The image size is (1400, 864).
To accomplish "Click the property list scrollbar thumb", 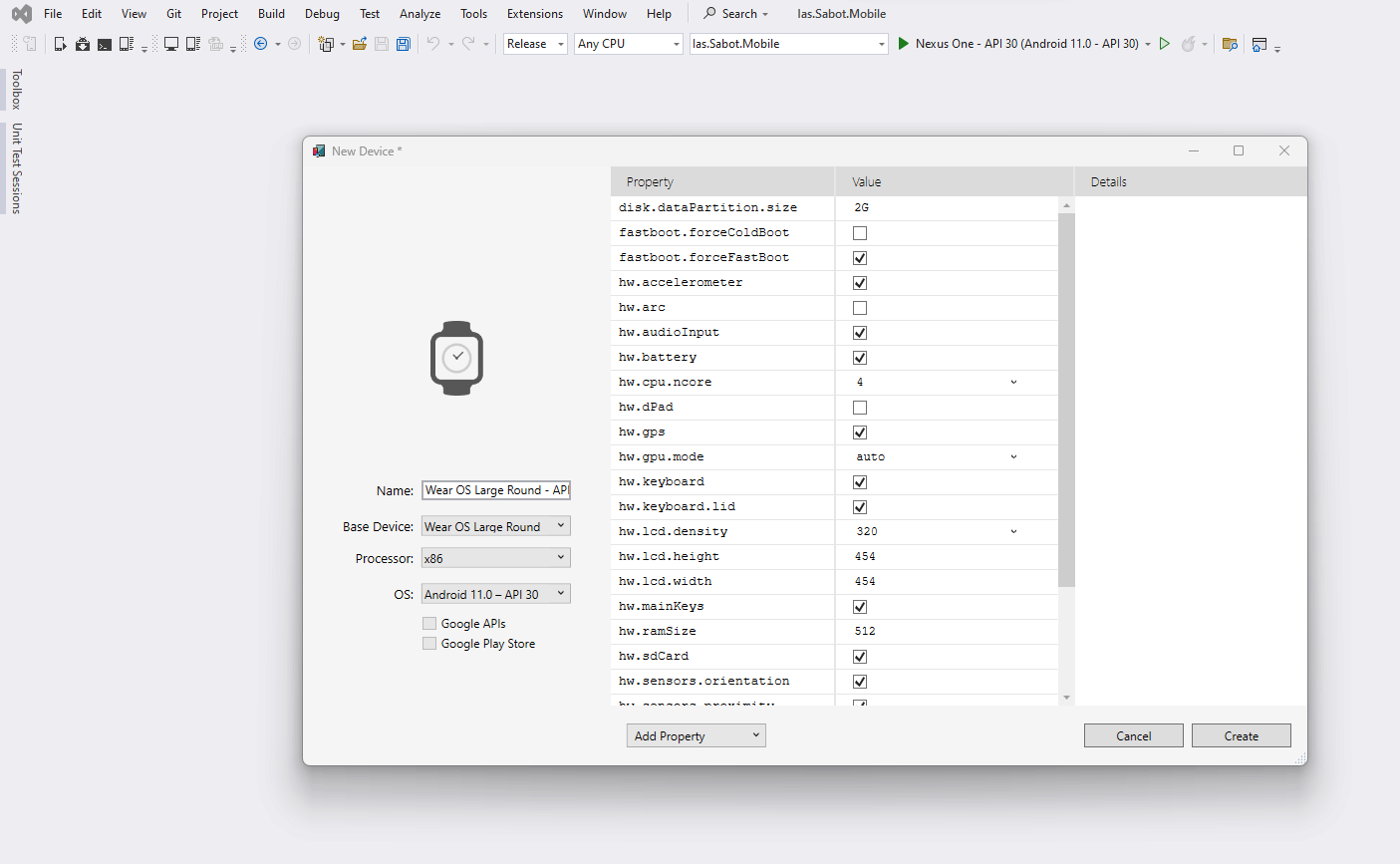I will pos(1066,400).
